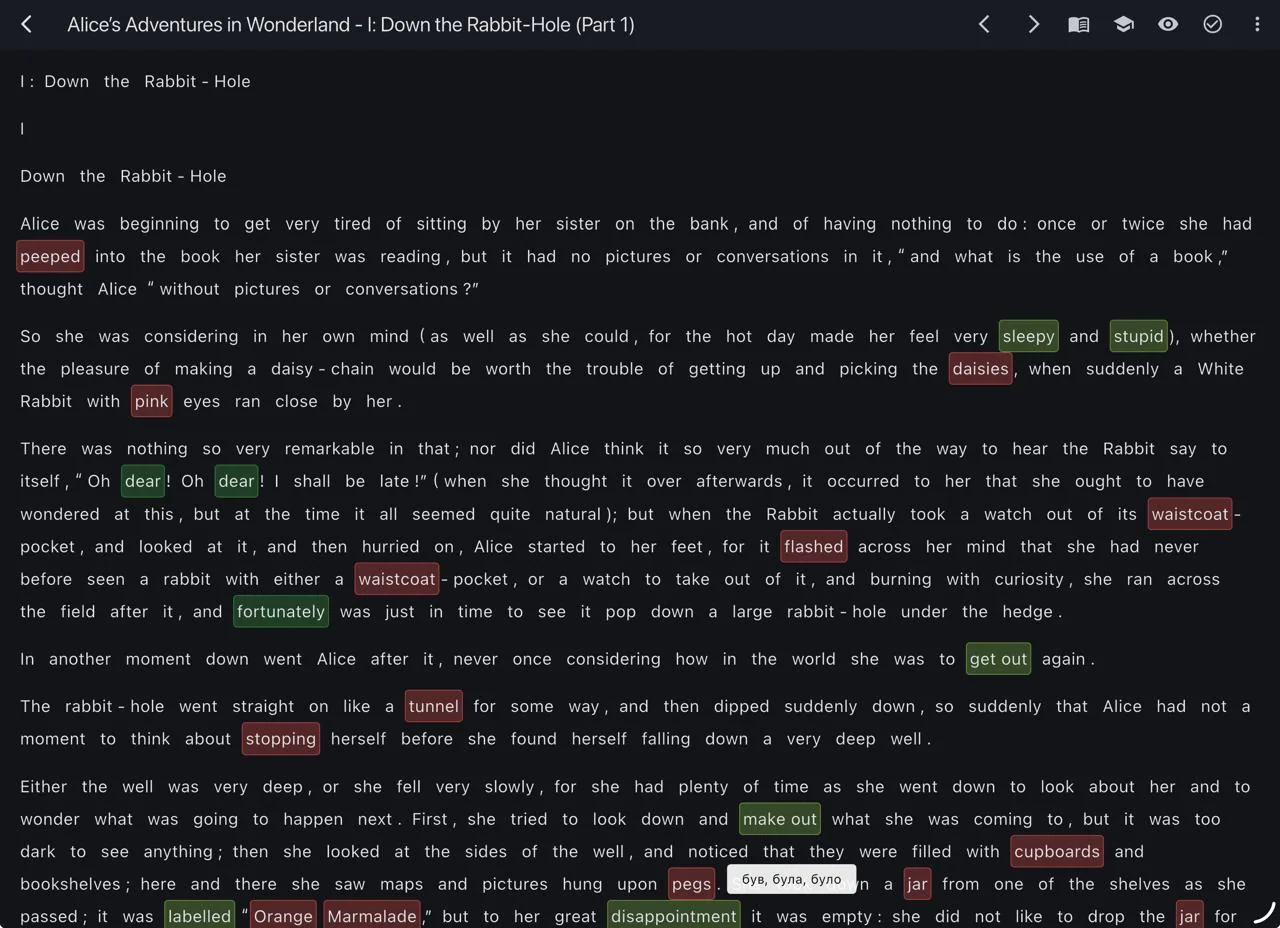Viewport: 1280px width, 928px height.
Task: Click the word "afterwards" in the text
Action: 739,481
